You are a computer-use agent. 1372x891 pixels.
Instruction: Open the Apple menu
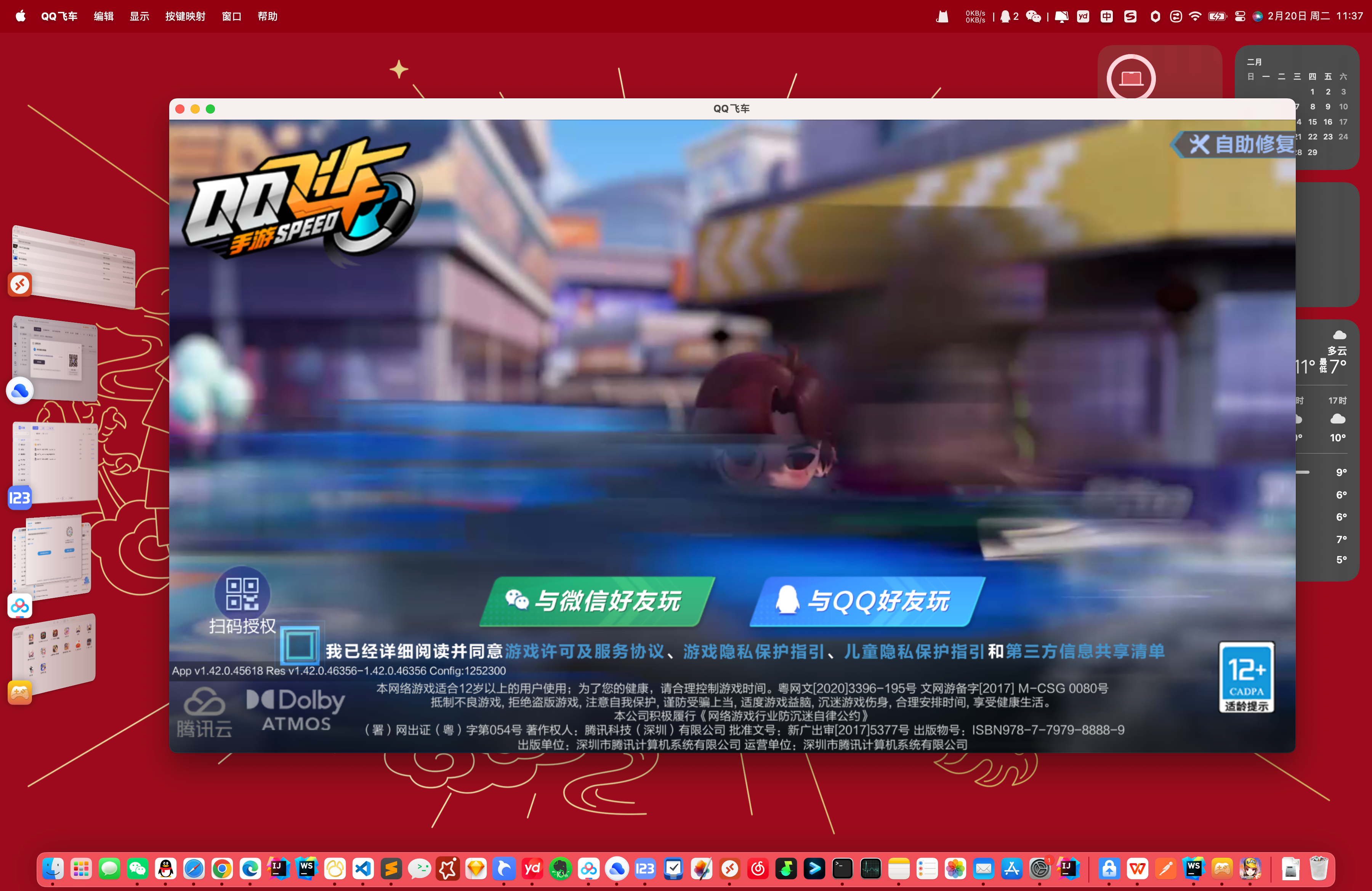tap(21, 16)
